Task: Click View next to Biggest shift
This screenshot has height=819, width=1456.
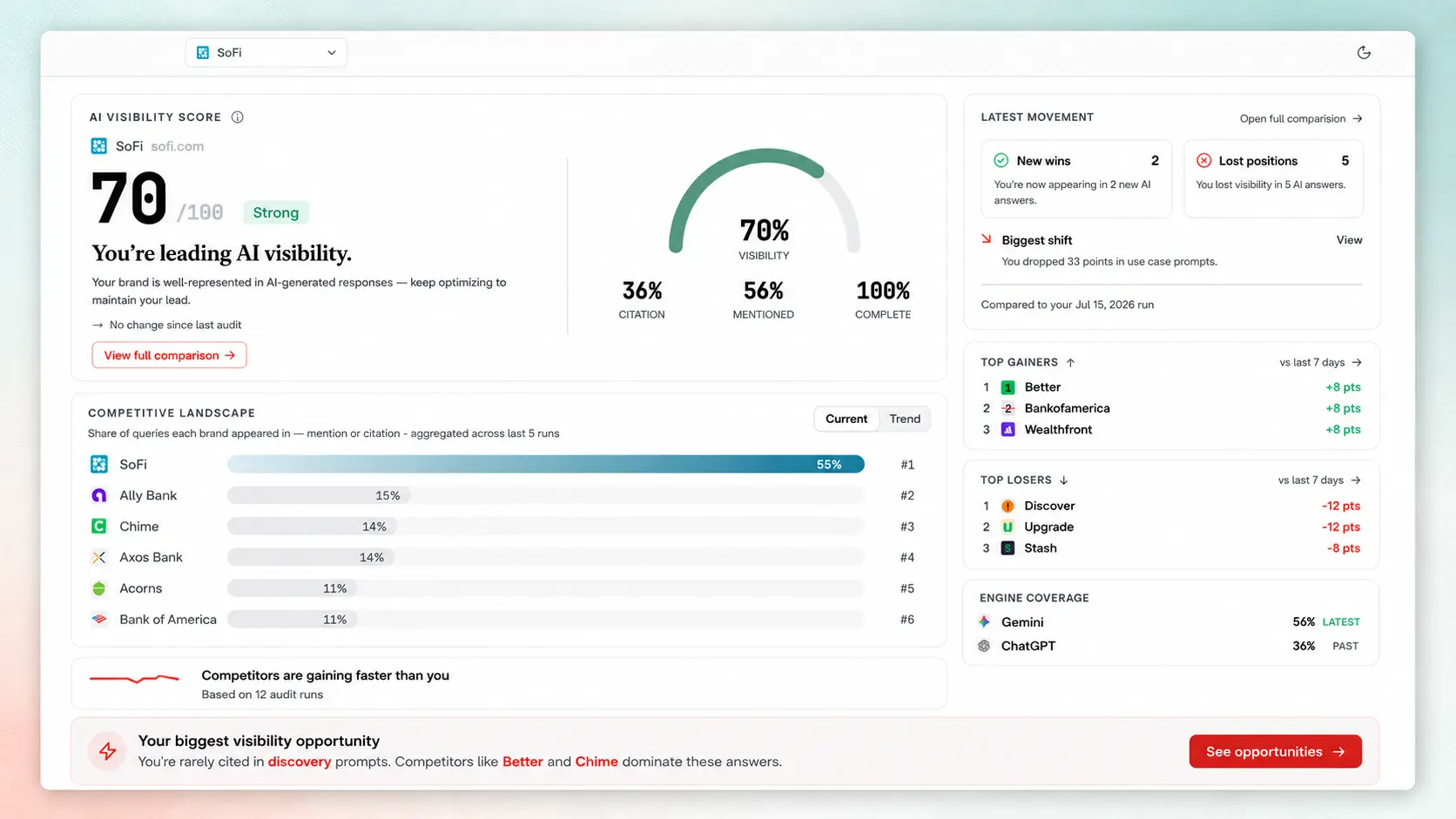Action: 1349,240
